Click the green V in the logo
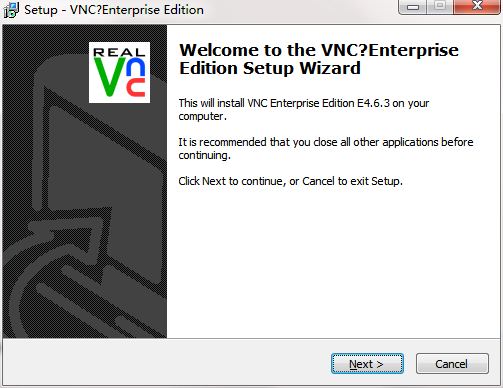Viewport: 503px width, 388px height. pyautogui.click(x=109, y=77)
